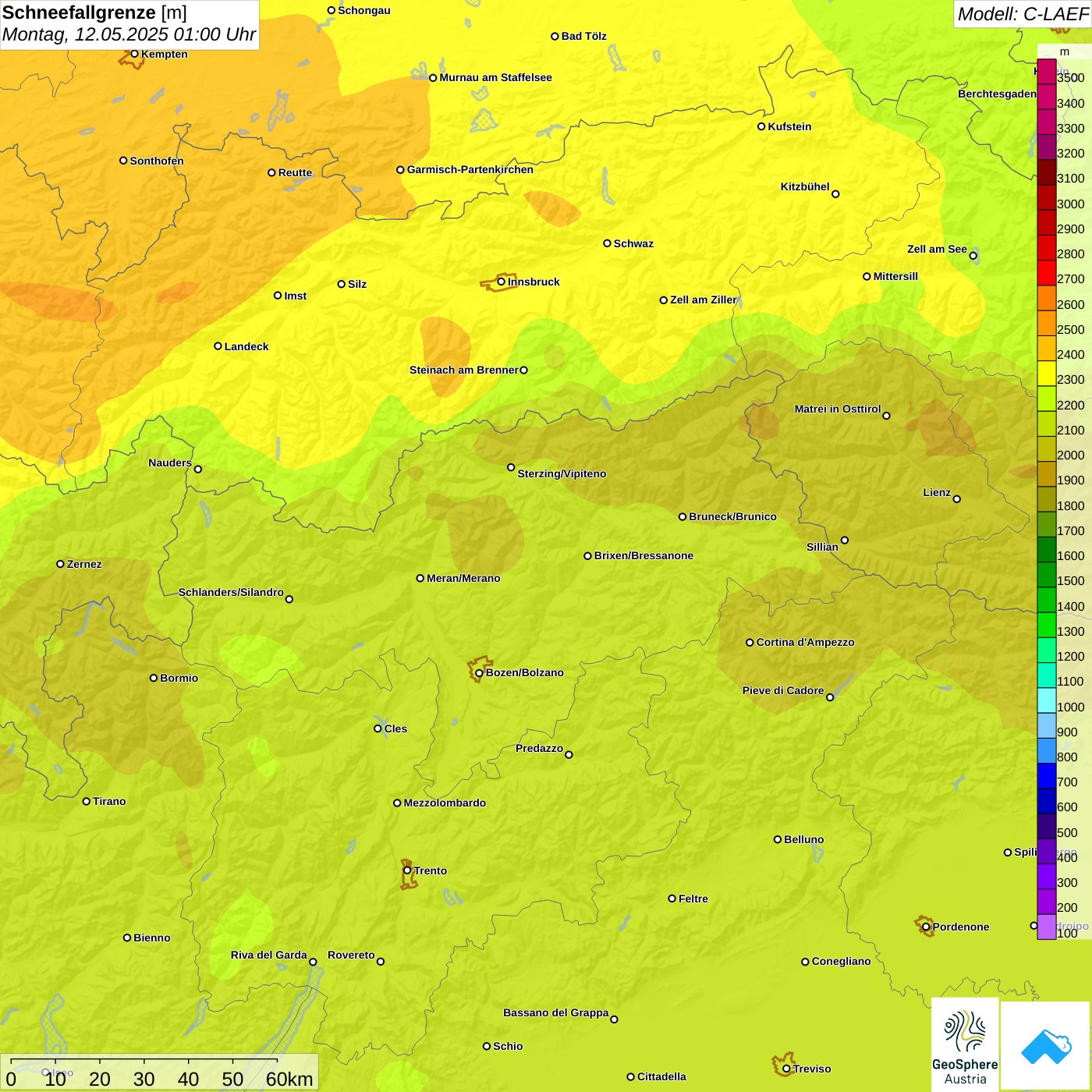Click the Modell: C-LAEF label
This screenshot has height=1092, width=1092.
pos(1023,14)
